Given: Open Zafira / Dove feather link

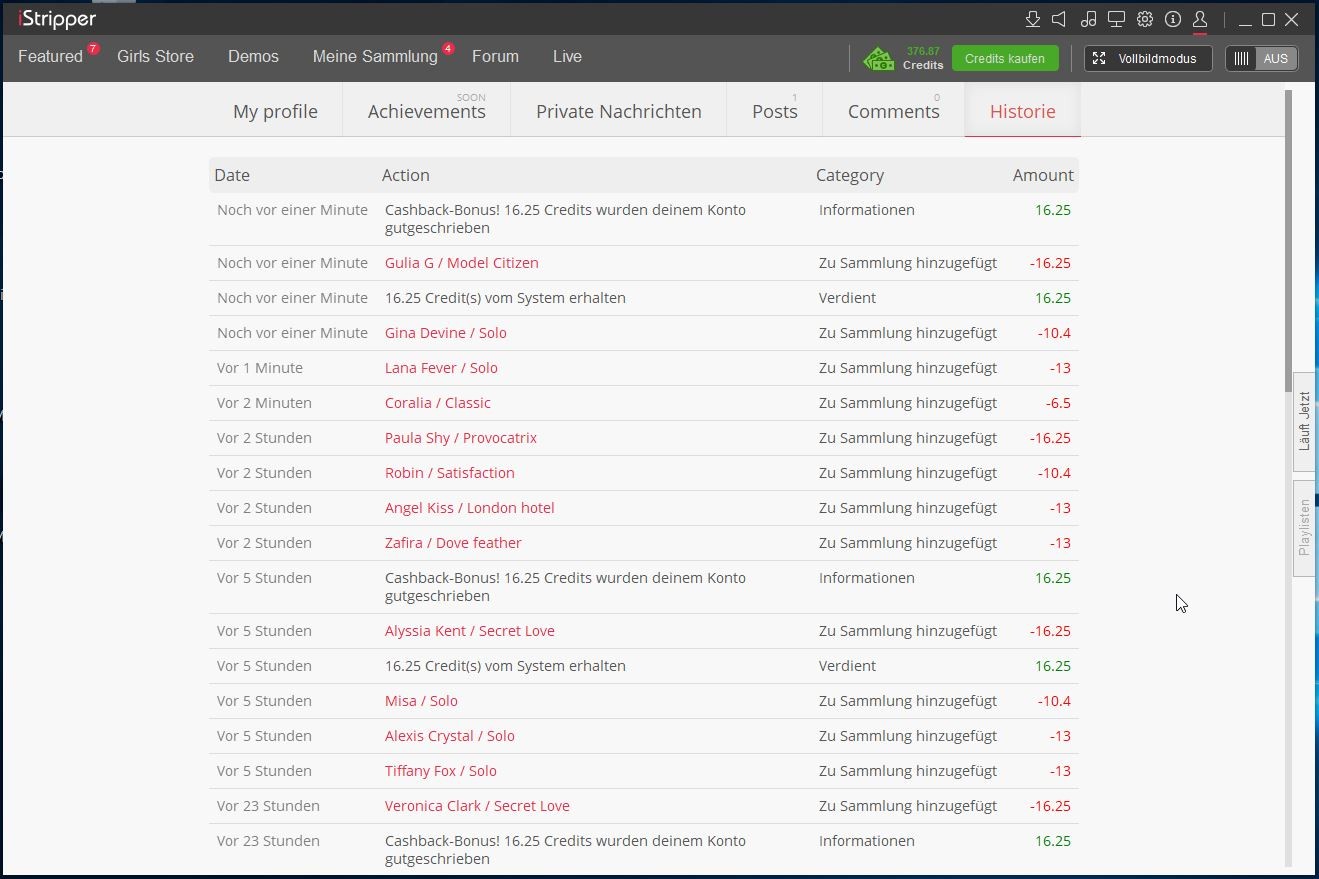Looking at the screenshot, I should (453, 543).
